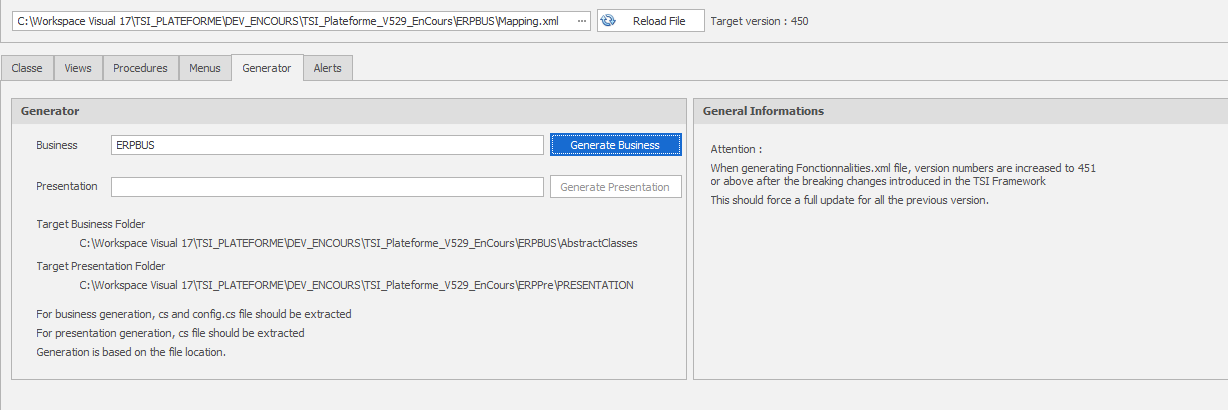Focus the Business input containing ERPBUS
Viewport: 1228px width, 410px height.
point(327,145)
